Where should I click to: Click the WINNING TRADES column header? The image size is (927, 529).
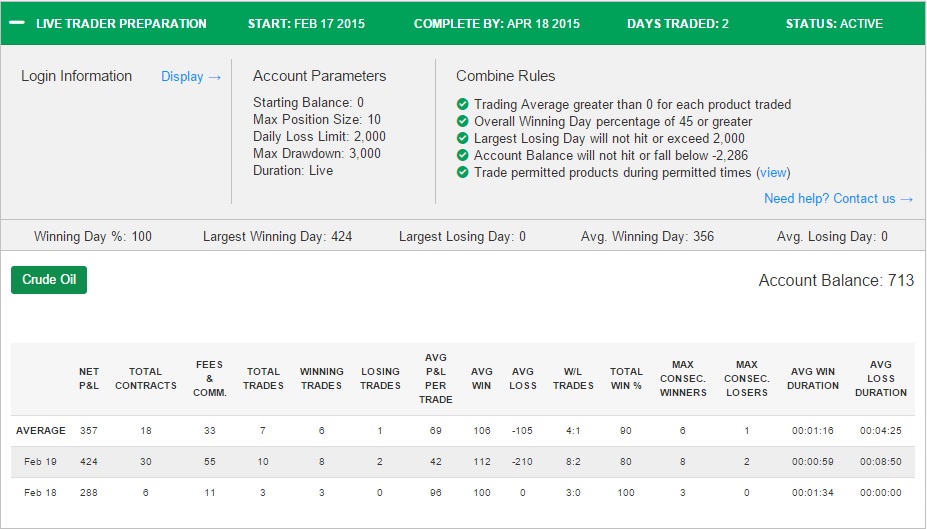point(322,379)
